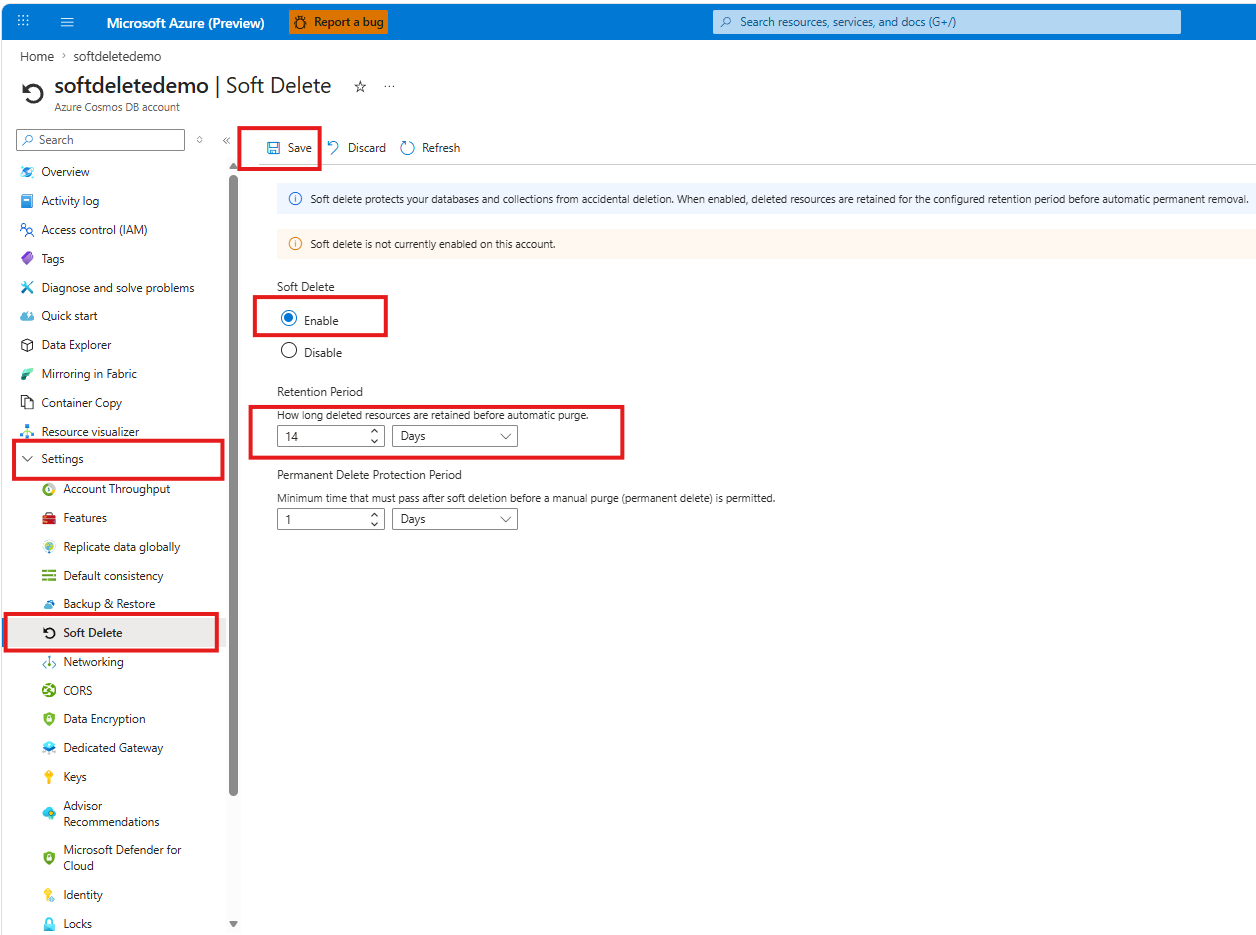Viewport: 1256px width, 935px height.
Task: Click the Data Encryption shield icon
Action: point(49,719)
